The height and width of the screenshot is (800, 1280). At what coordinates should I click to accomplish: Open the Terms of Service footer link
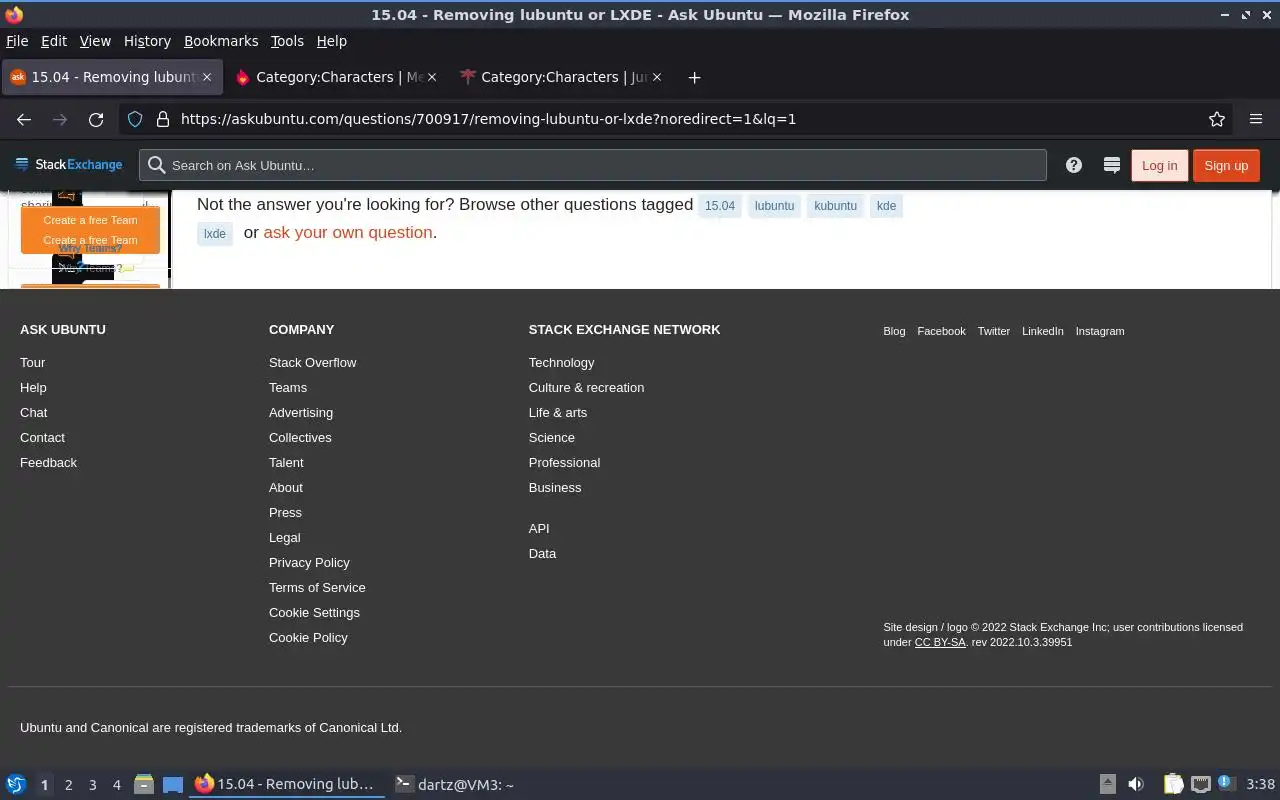[317, 587]
